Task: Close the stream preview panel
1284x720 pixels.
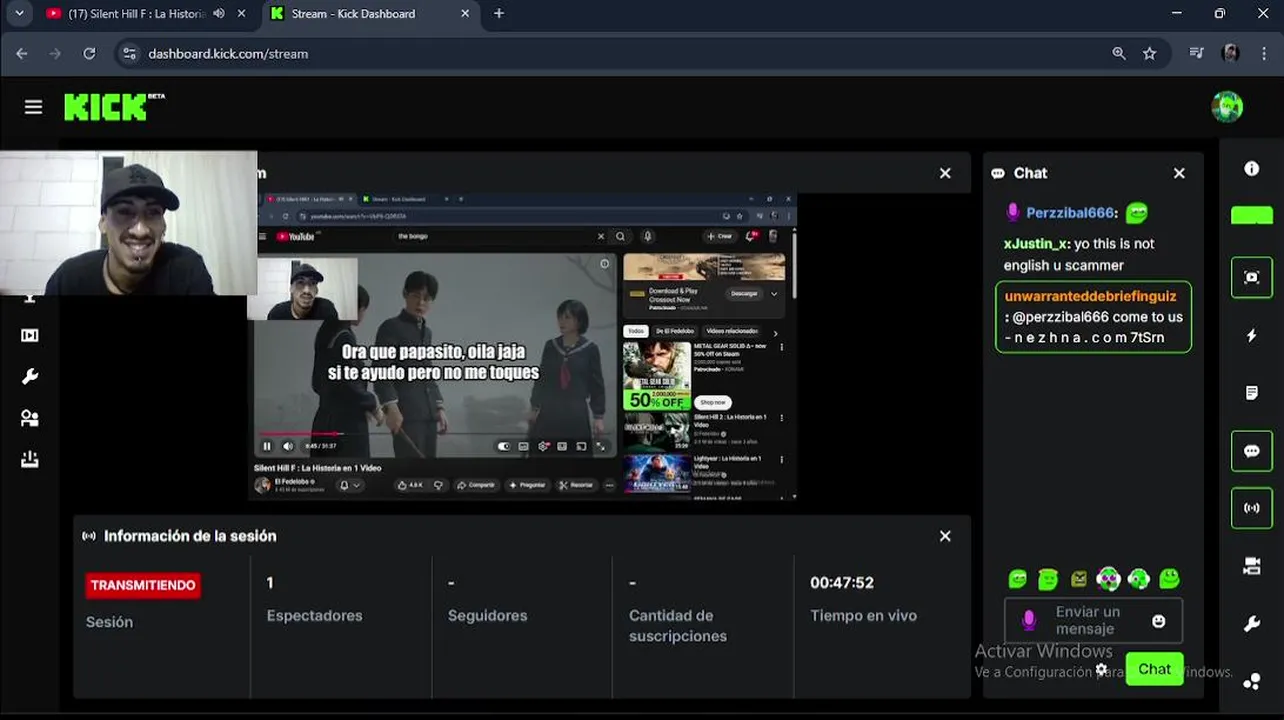Action: pyautogui.click(x=945, y=173)
